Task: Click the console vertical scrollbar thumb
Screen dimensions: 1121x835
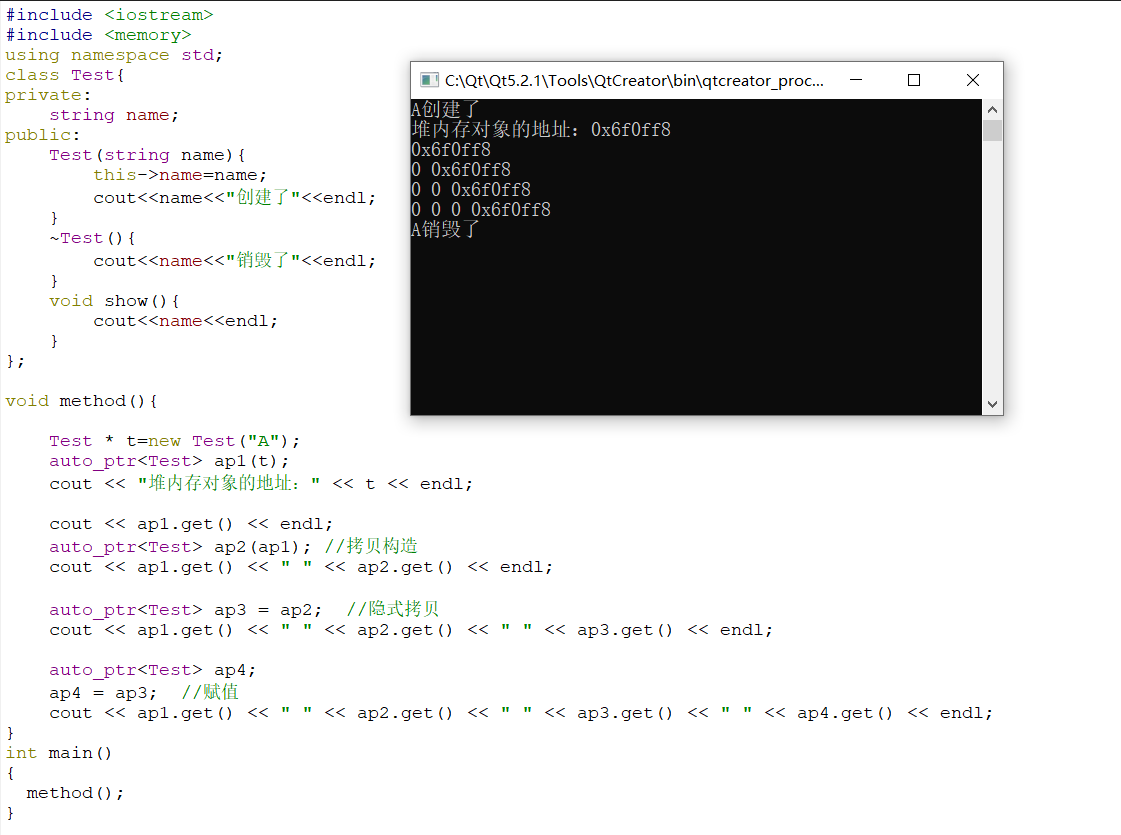Action: click(x=992, y=131)
